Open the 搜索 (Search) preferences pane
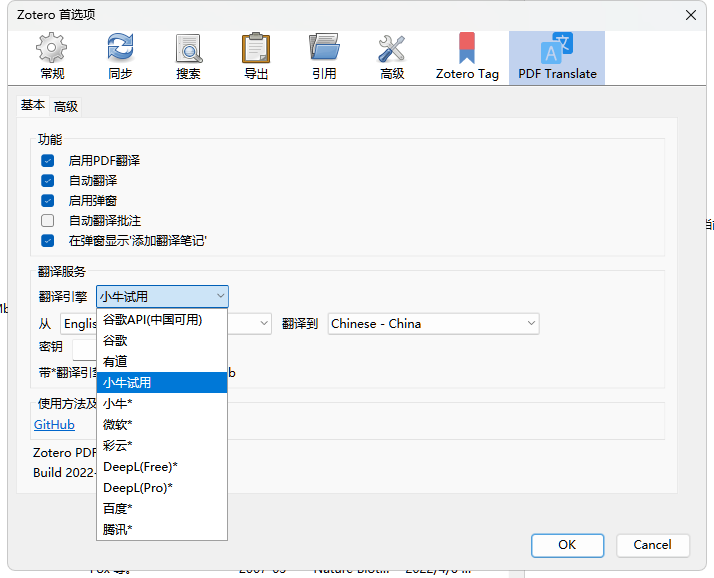This screenshot has height=578, width=714. 188,57
